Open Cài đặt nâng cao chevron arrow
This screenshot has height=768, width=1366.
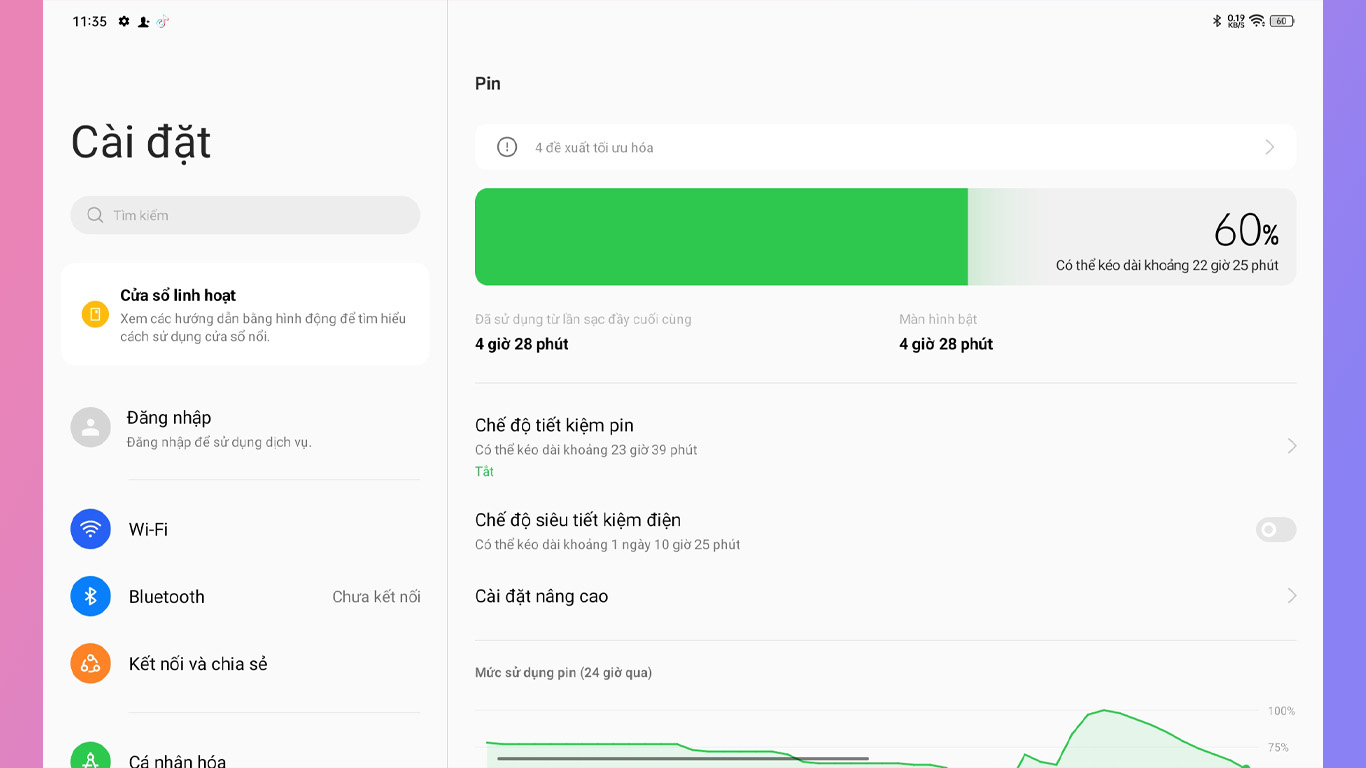point(1291,596)
